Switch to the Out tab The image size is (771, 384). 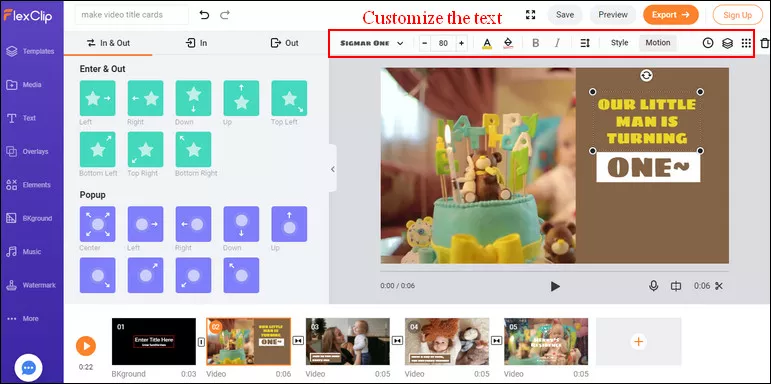click(284, 43)
